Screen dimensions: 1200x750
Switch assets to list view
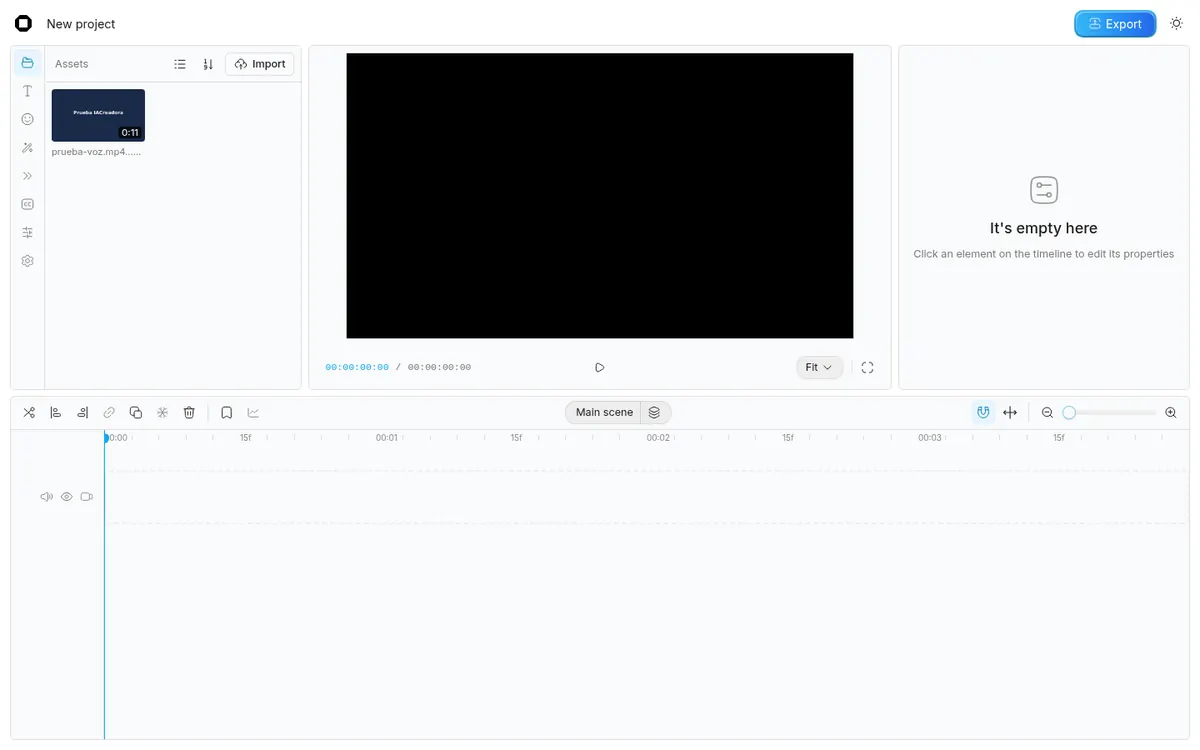tap(180, 64)
